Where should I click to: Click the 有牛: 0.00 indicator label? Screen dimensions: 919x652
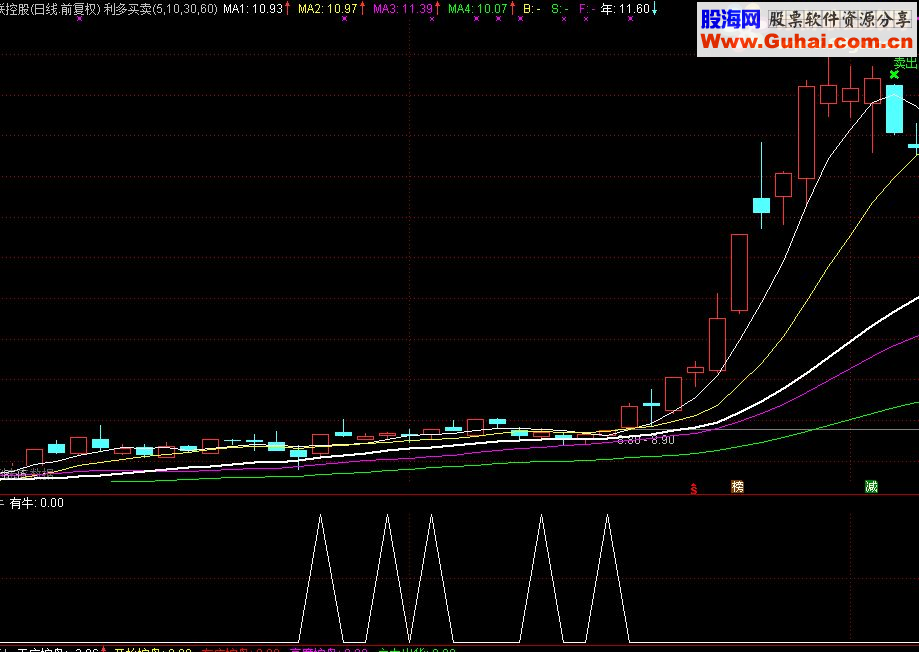coord(36,503)
